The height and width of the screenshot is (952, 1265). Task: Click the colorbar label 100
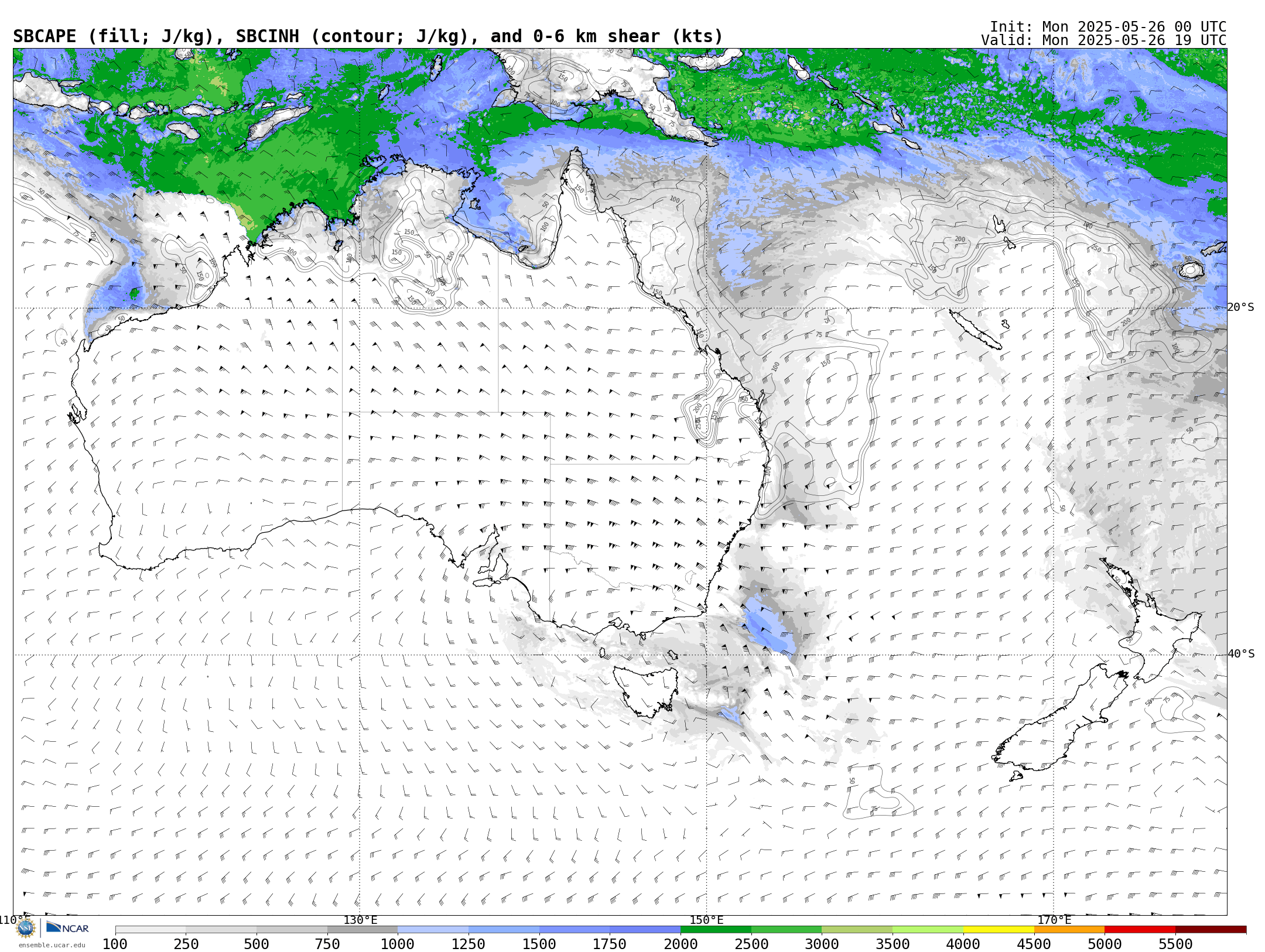coord(115,944)
